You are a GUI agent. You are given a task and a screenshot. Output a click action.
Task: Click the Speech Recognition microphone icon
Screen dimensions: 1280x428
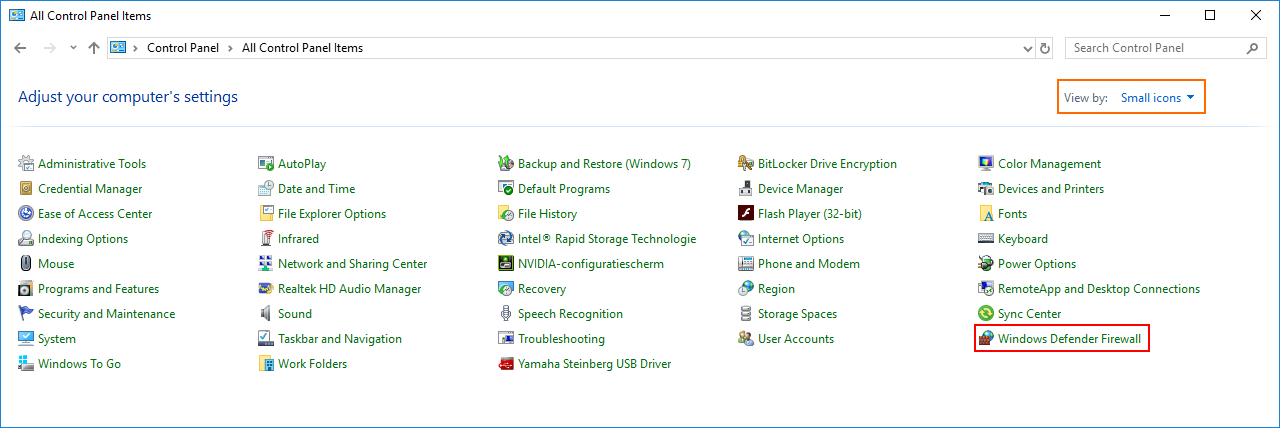(x=506, y=314)
